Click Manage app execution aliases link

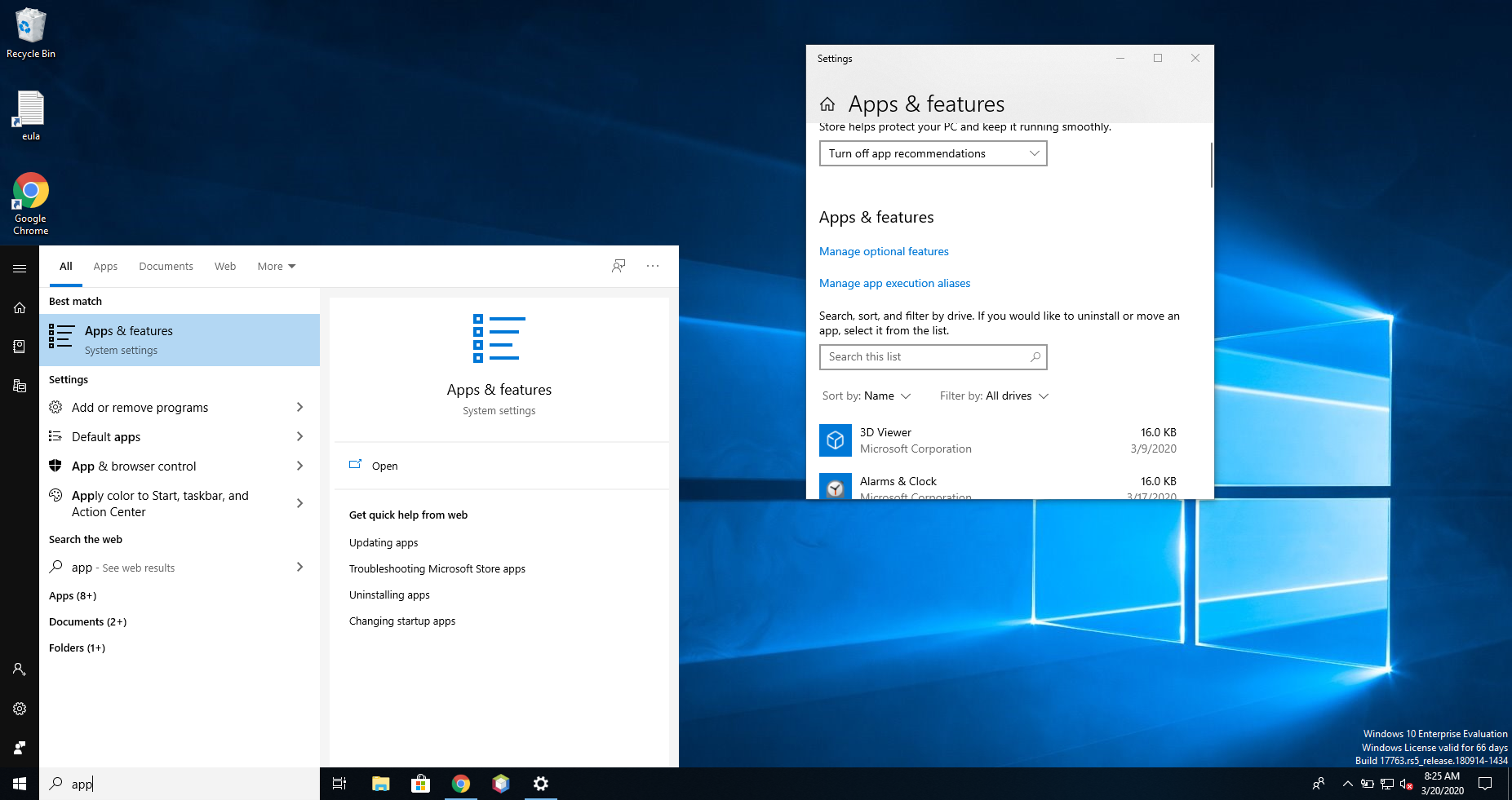[x=894, y=283]
